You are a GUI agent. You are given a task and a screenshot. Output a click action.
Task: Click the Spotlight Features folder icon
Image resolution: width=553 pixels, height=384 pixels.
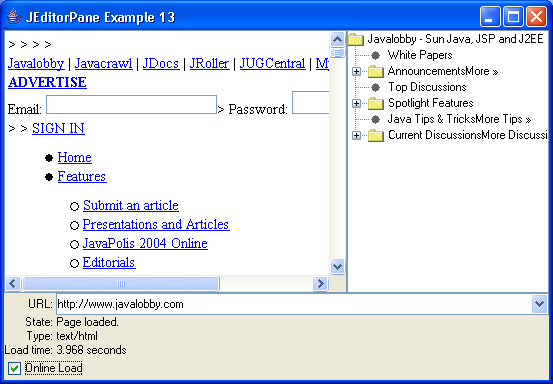[376, 103]
